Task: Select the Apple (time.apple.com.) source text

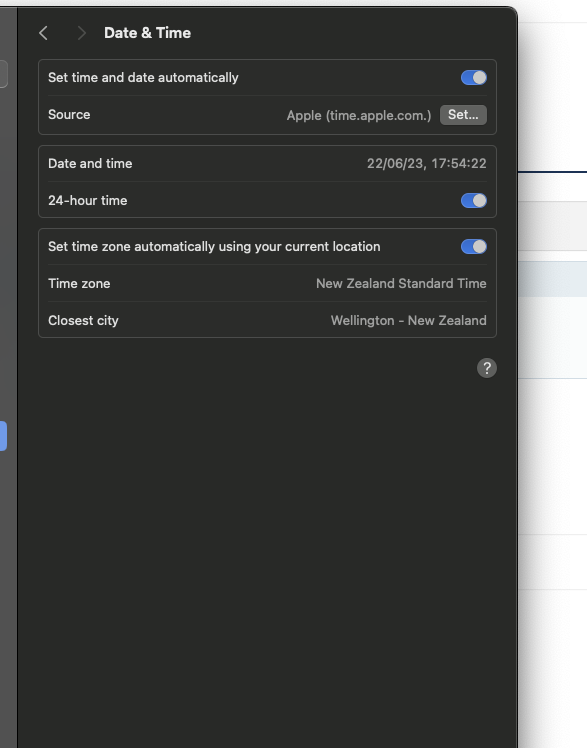Action: pos(359,115)
